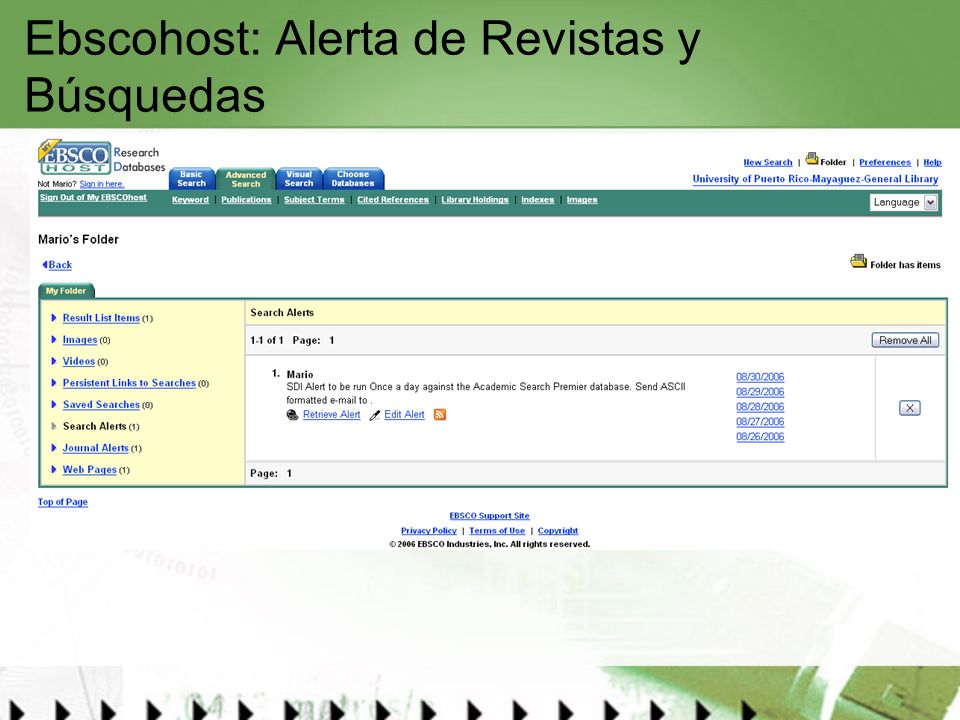
Task: Open the Images item in the green menu bar
Action: (582, 200)
